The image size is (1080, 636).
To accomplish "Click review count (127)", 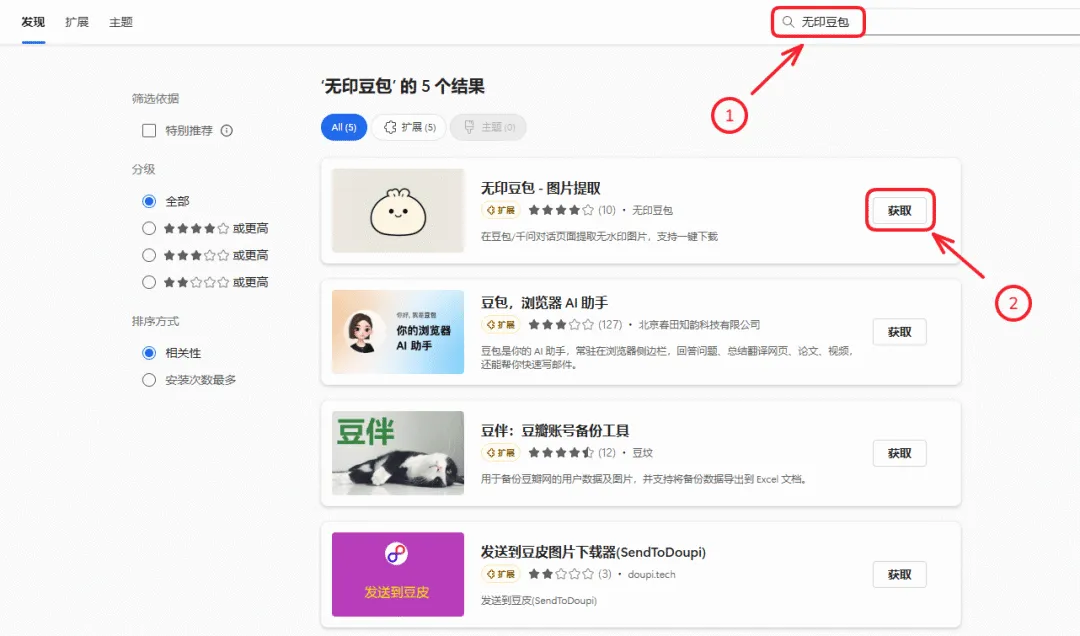I will (610, 325).
